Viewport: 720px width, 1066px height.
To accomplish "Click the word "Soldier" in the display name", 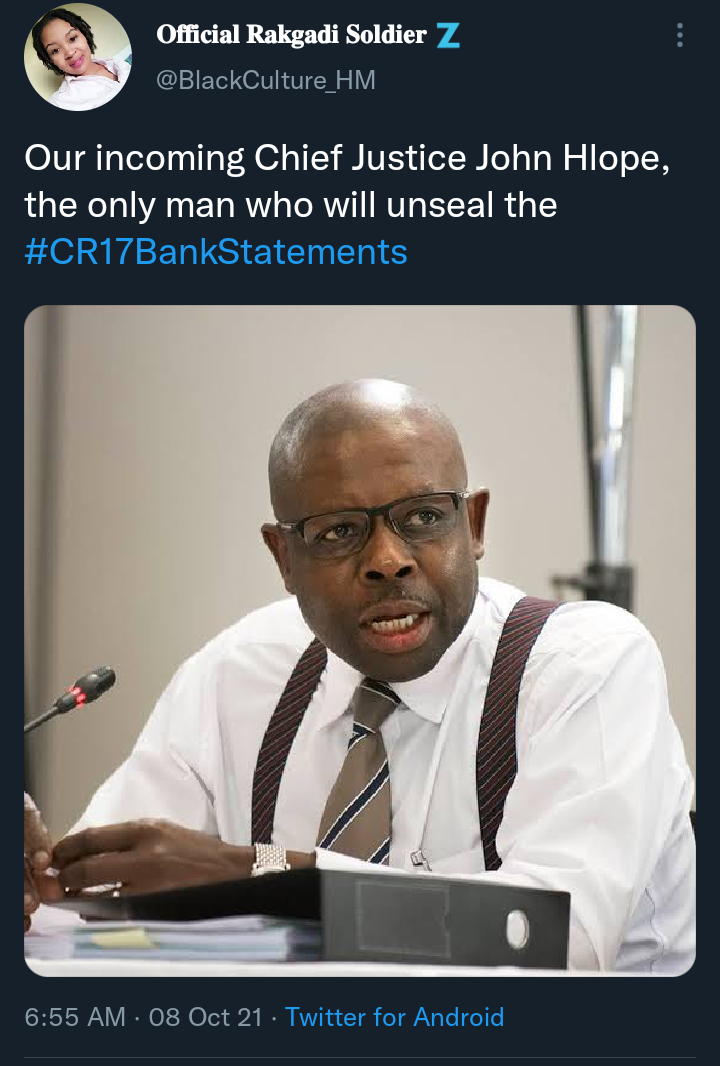I will [x=385, y=34].
